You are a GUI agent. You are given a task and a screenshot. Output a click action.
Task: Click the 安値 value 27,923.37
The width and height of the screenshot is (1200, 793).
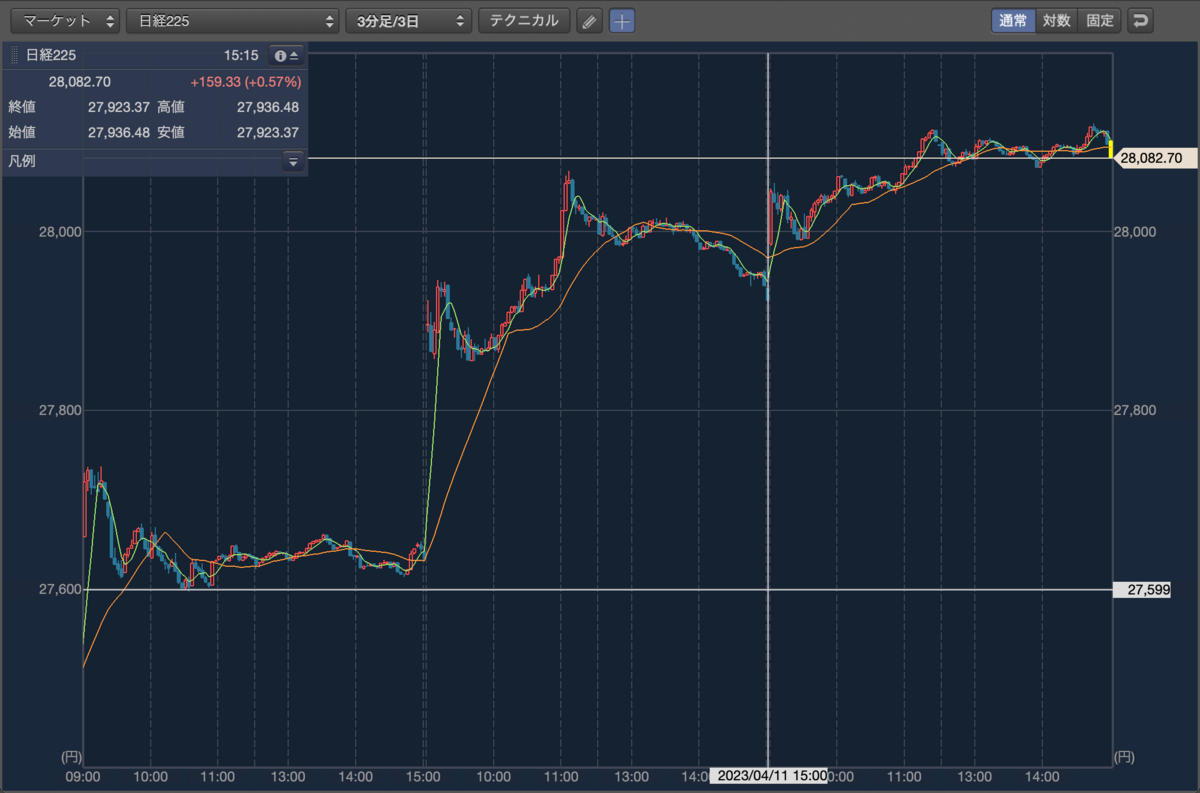(267, 132)
